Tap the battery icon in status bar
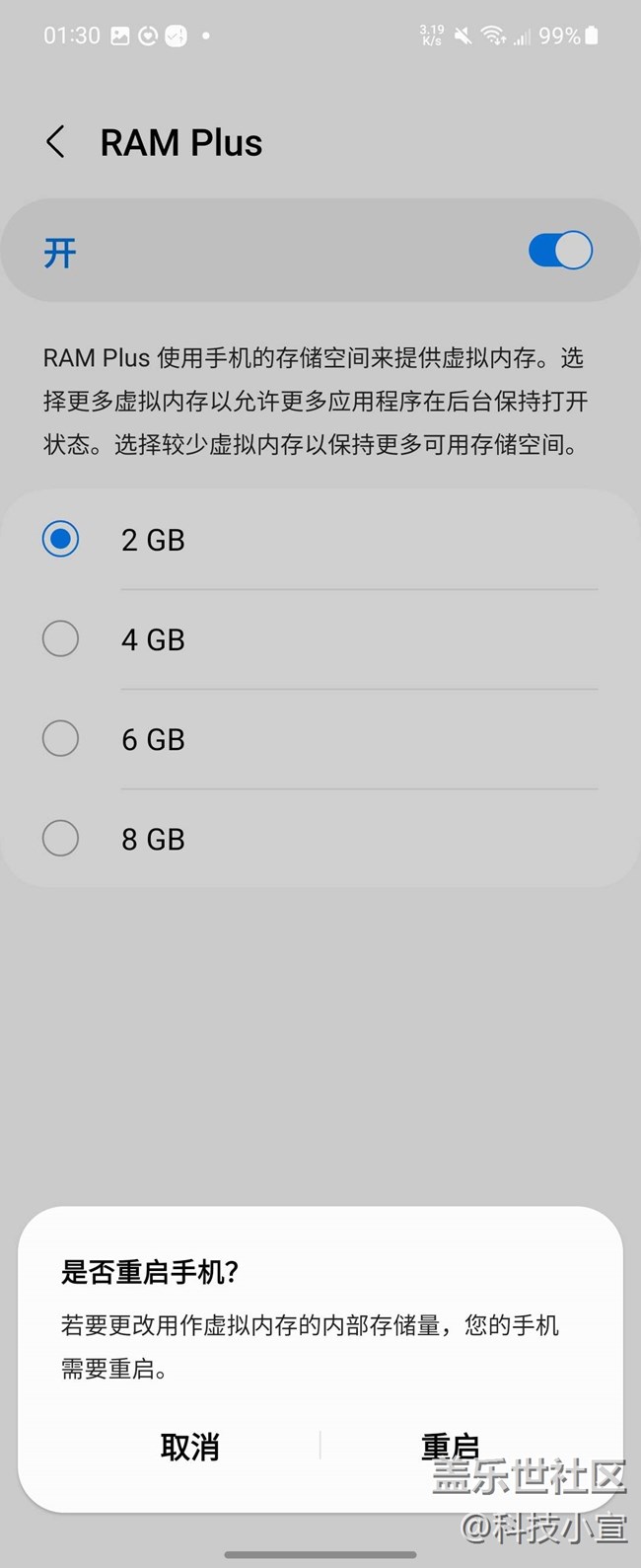The image size is (641, 1568). (592, 37)
